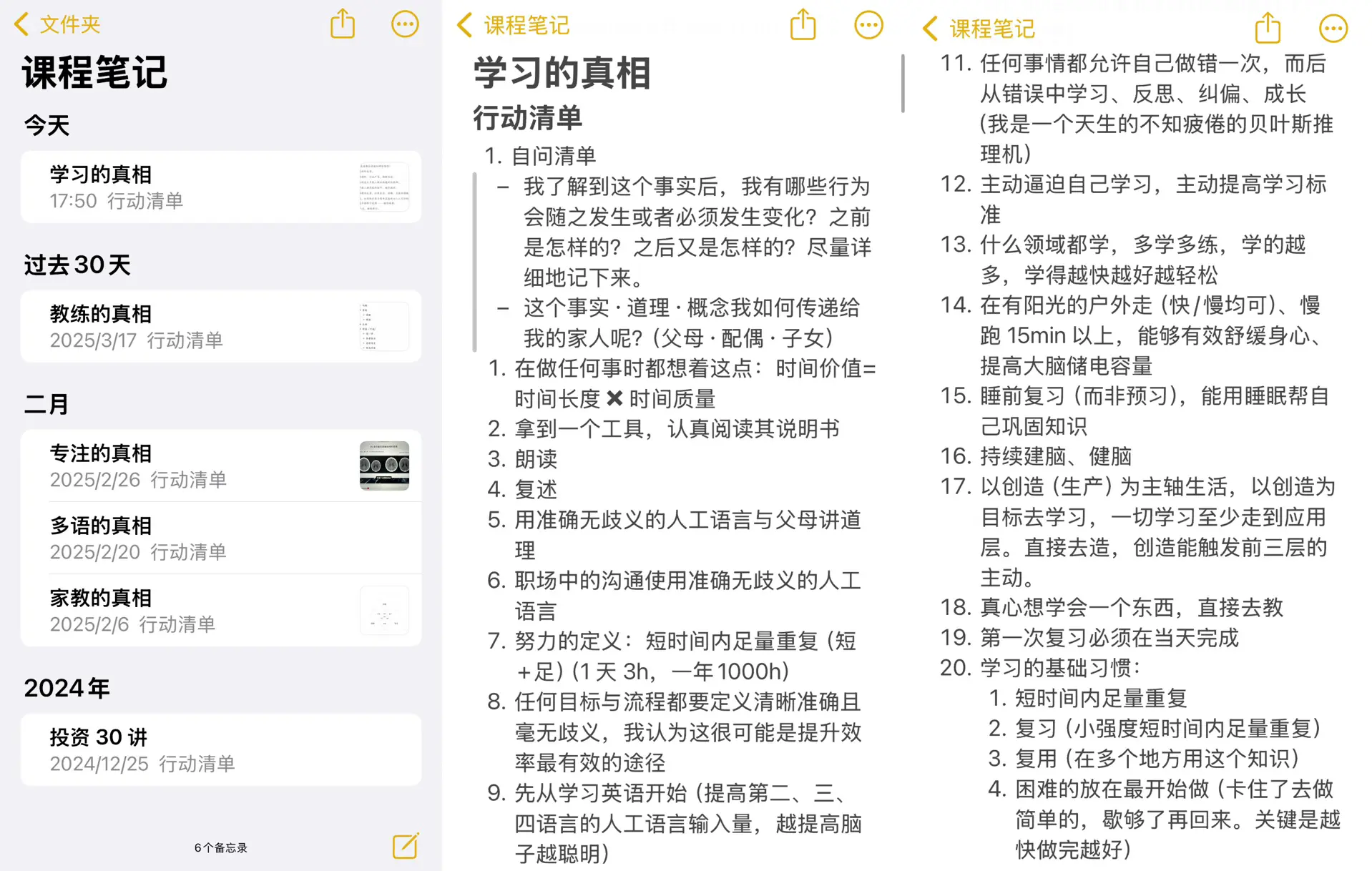Click thumbnail preview of 教练的真相 note
Screen dimensions: 1372x871
click(x=384, y=327)
